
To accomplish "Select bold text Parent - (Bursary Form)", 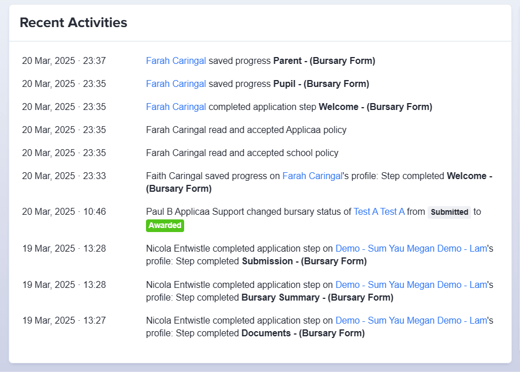I will point(324,61).
